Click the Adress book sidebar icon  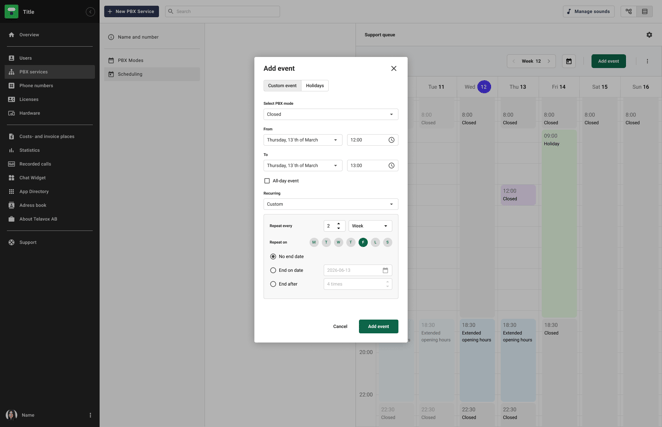tap(11, 205)
